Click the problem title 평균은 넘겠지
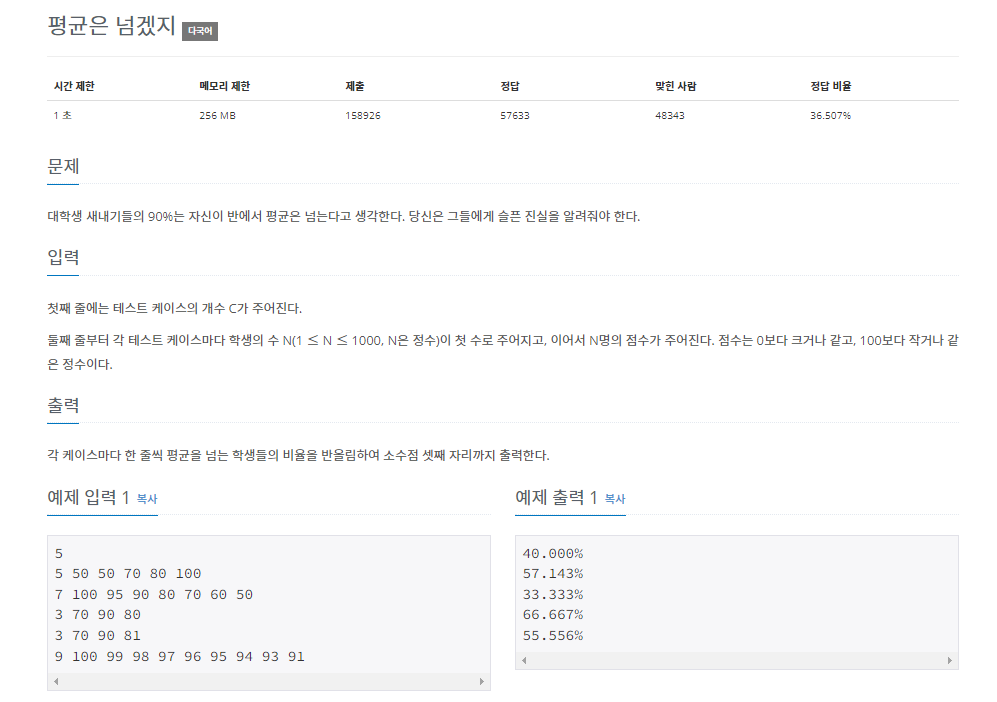 click(x=111, y=26)
